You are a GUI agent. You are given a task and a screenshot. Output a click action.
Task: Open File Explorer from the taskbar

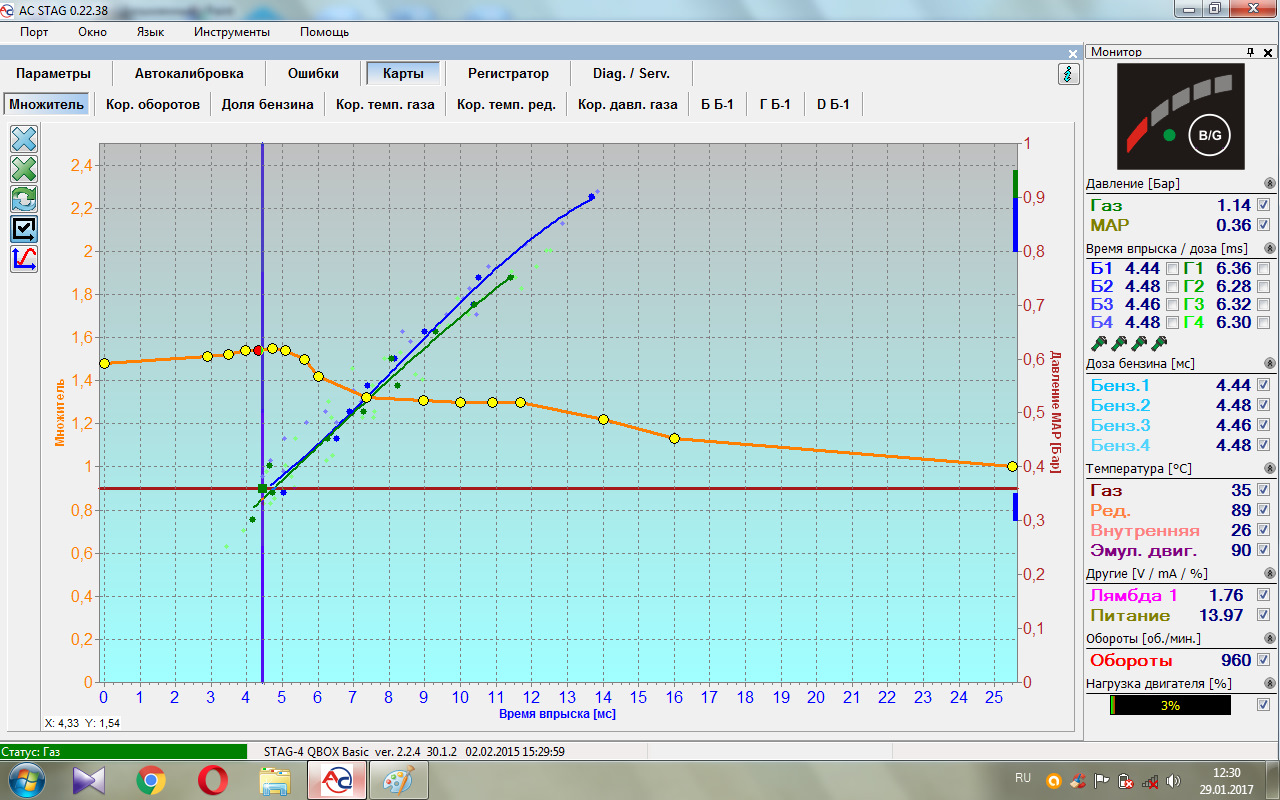(x=274, y=779)
